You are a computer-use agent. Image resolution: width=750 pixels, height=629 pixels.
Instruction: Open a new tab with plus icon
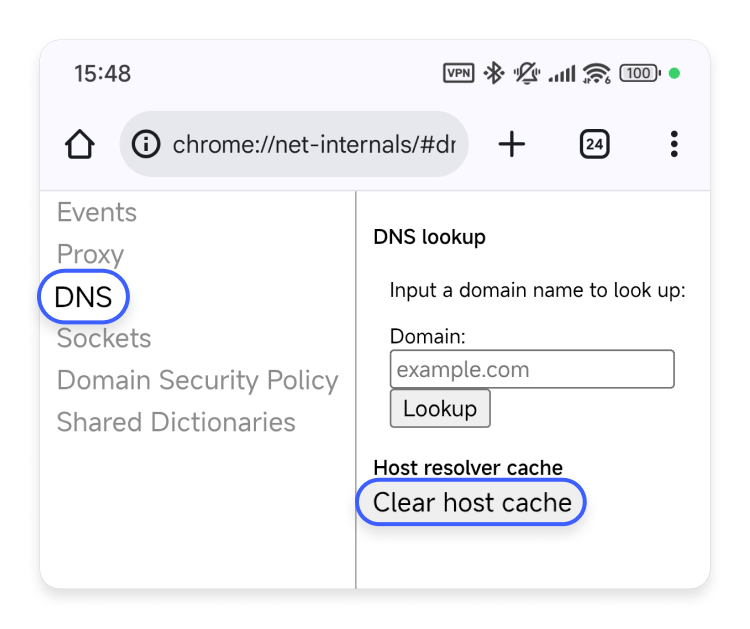click(512, 145)
